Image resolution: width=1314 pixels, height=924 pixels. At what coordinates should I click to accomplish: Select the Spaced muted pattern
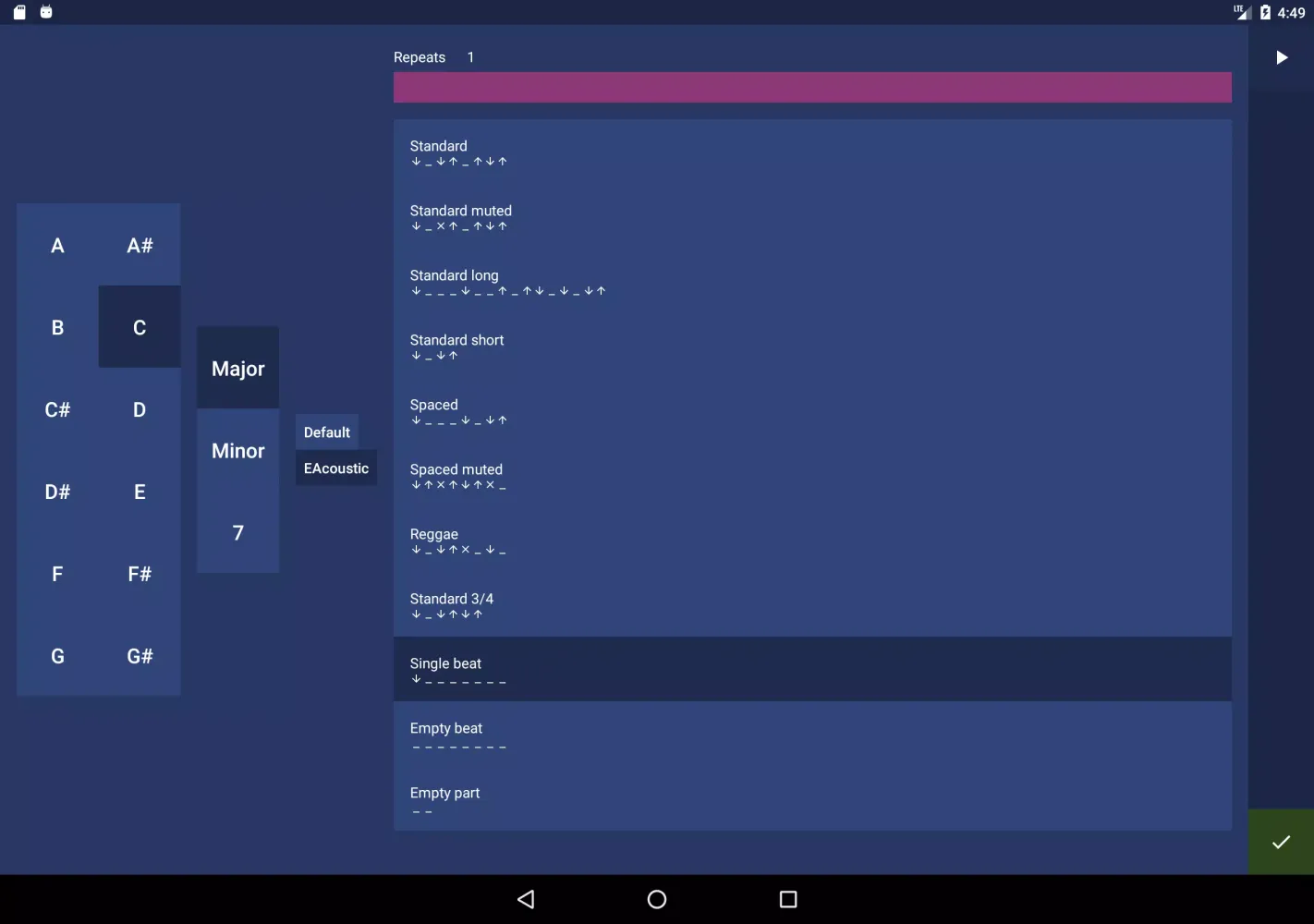pyautogui.click(x=811, y=475)
